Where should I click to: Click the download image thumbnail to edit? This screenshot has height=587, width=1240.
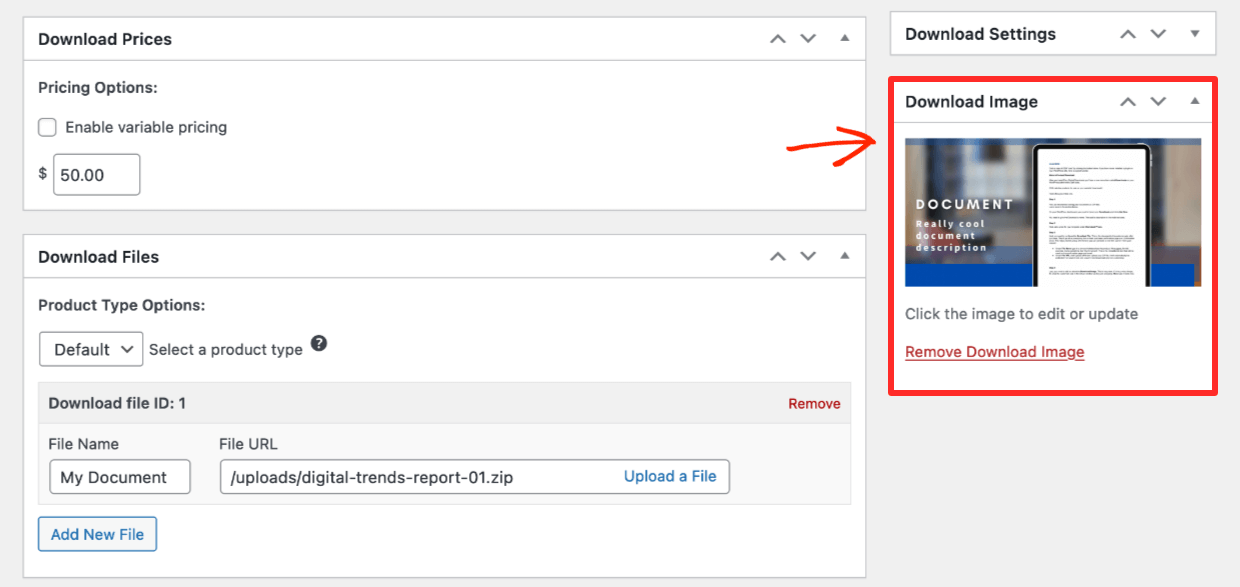(x=1053, y=212)
